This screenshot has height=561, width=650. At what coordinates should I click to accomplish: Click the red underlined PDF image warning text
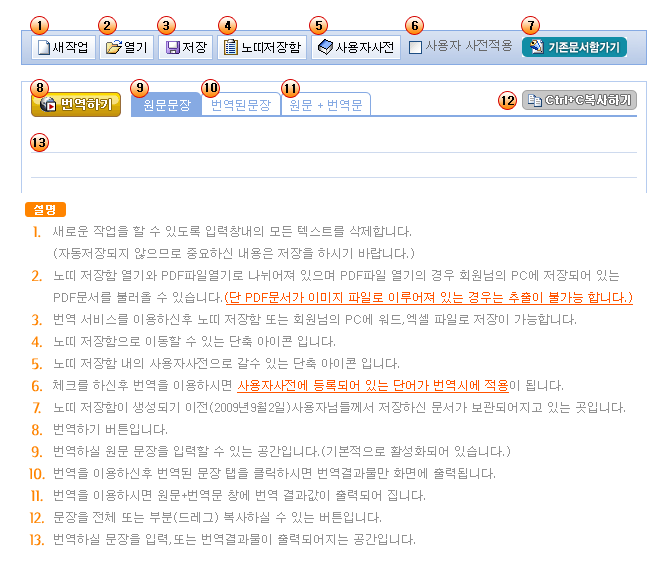click(428, 297)
